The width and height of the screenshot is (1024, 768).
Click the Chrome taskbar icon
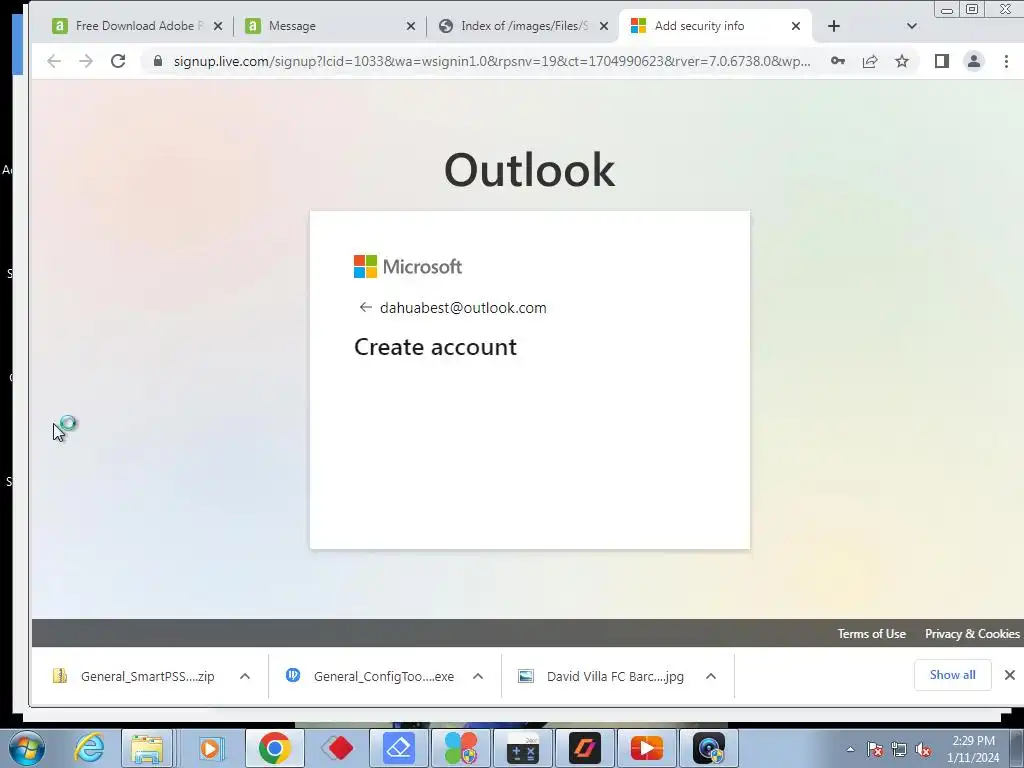point(274,748)
